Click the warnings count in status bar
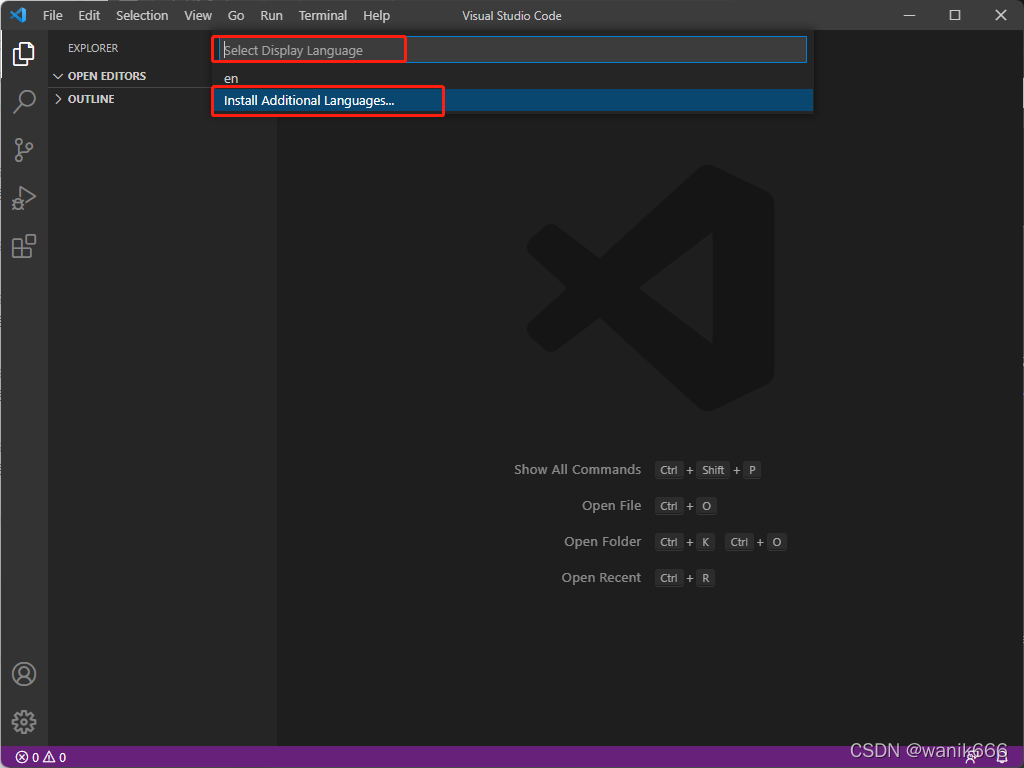Viewport: 1024px width, 768px height. tap(55, 758)
